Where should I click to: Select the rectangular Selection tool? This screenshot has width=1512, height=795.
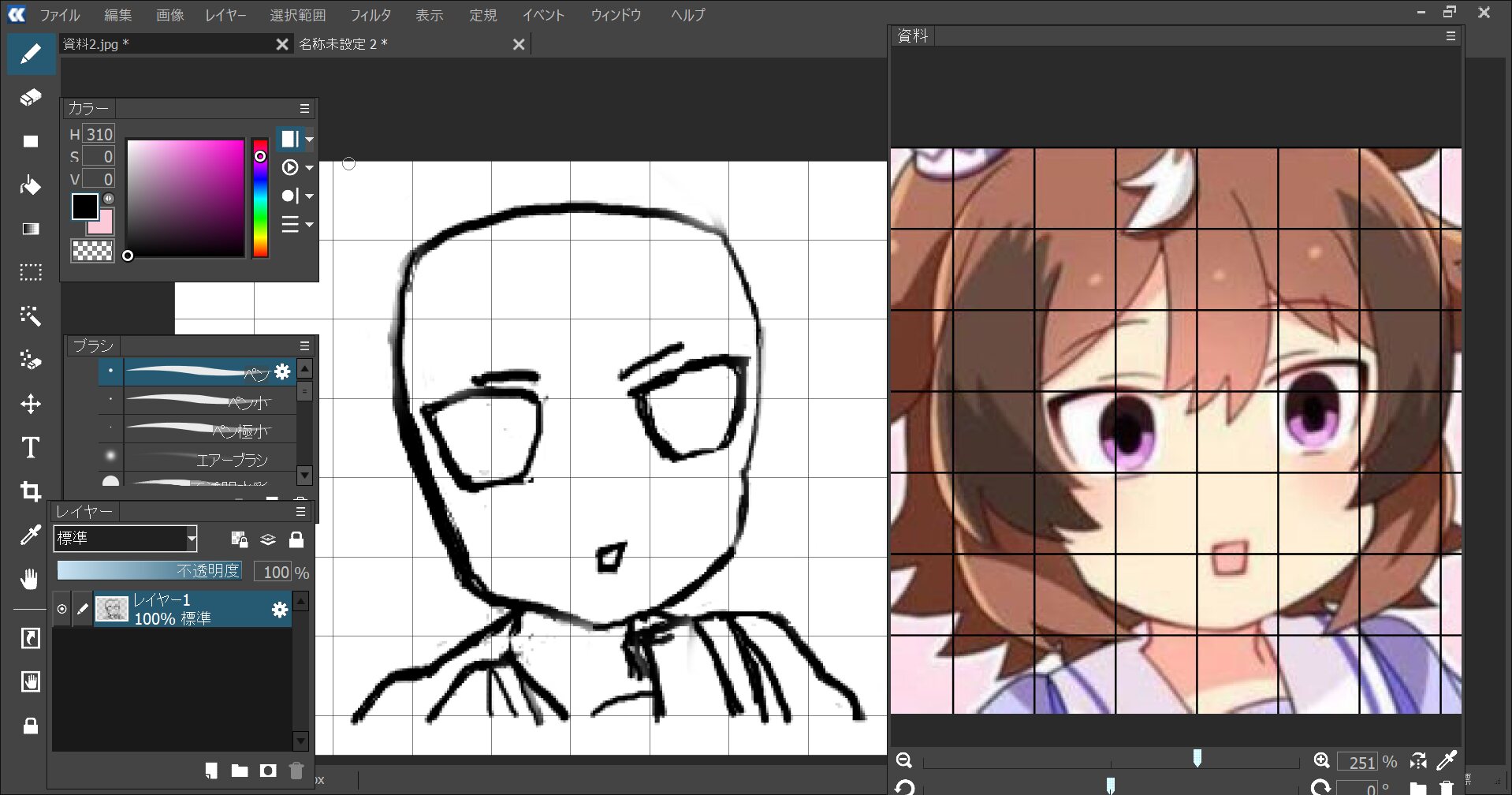pyautogui.click(x=30, y=273)
